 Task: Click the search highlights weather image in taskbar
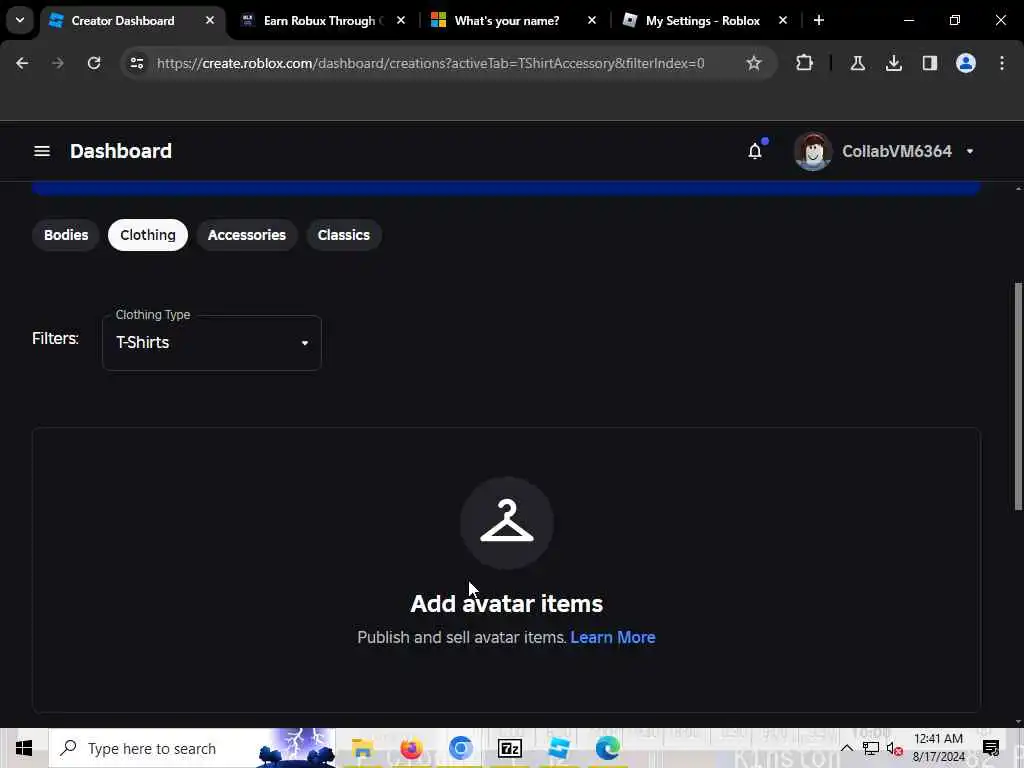coord(296,748)
